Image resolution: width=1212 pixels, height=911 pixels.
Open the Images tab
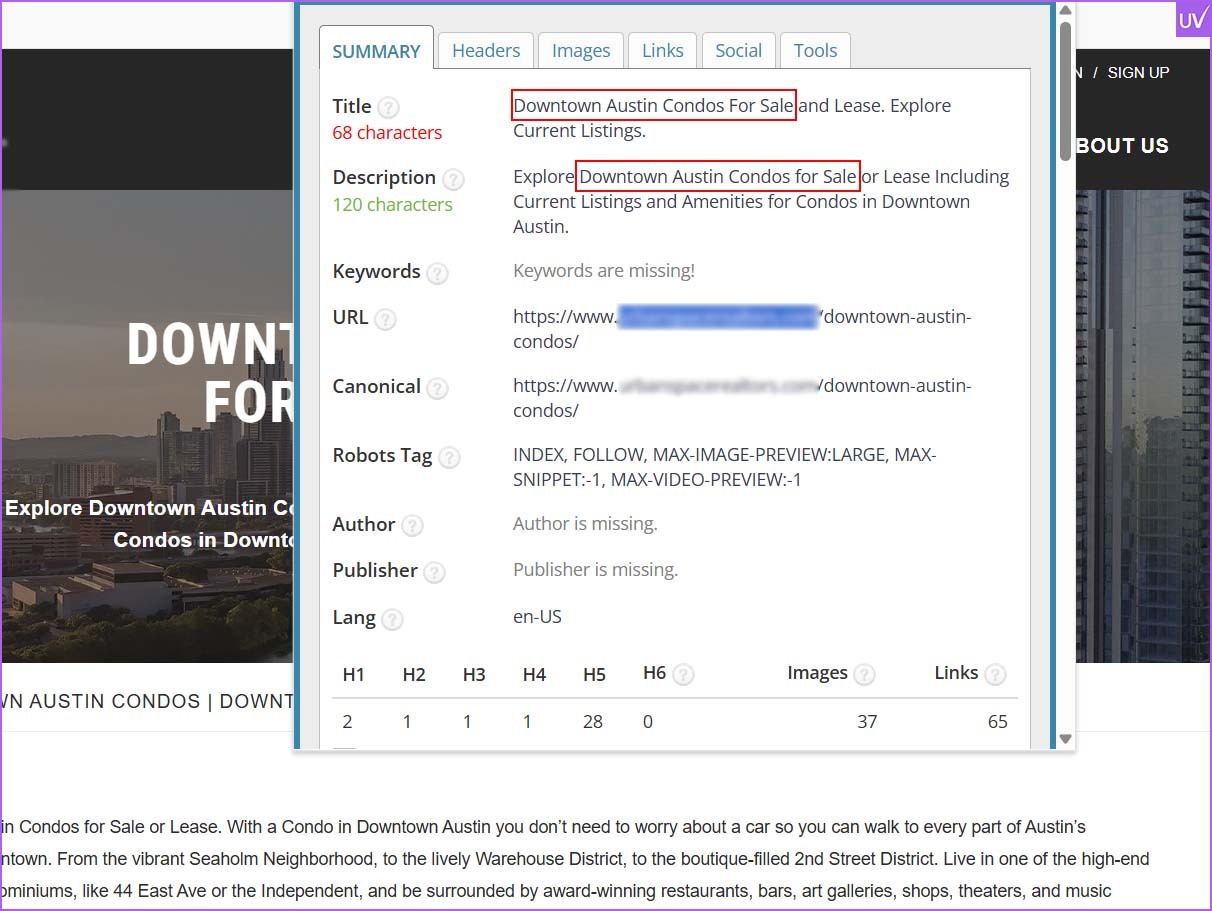point(581,51)
